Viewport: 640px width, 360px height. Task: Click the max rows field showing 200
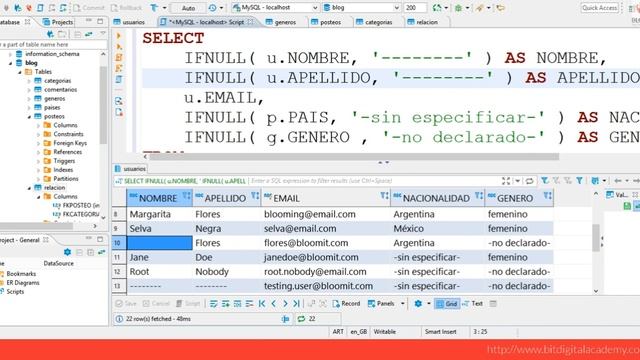[415, 8]
